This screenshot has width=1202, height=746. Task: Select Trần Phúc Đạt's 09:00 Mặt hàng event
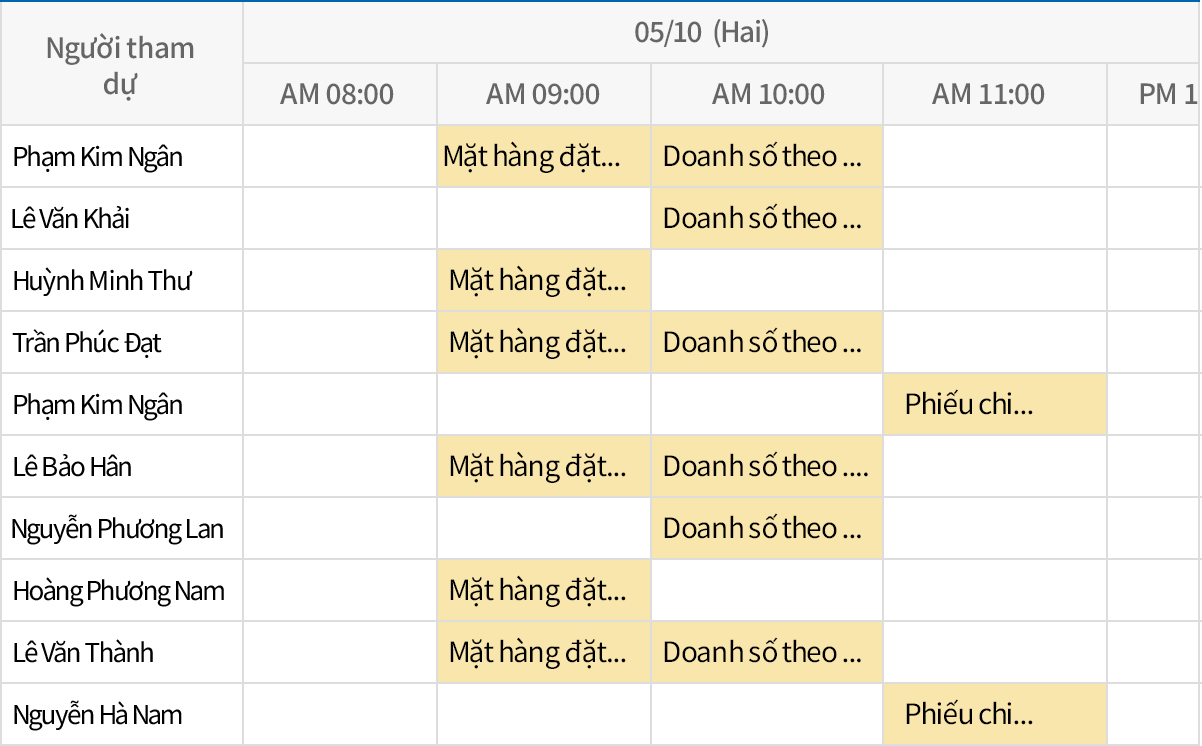543,342
